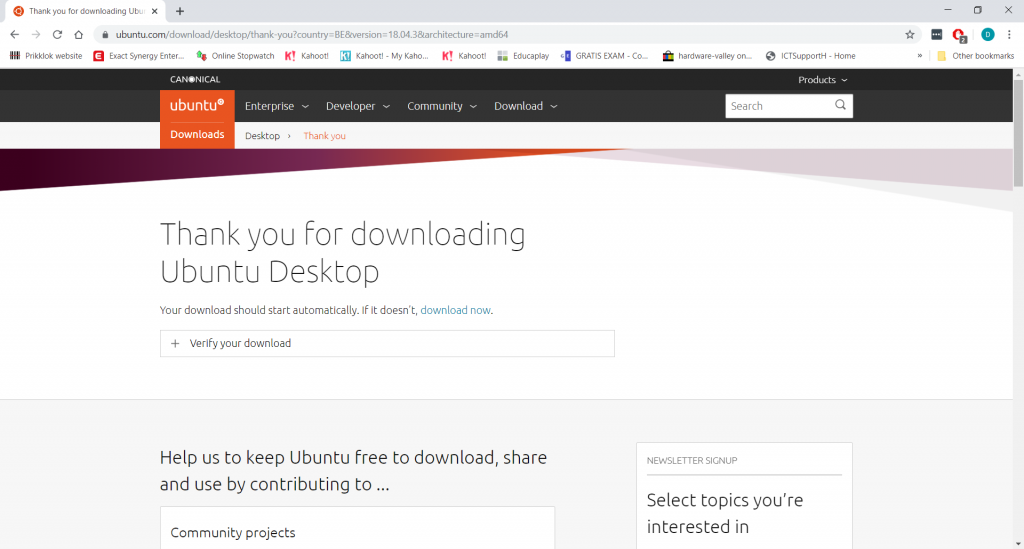Open the browser home page
The width and height of the screenshot is (1024, 549).
[78, 35]
